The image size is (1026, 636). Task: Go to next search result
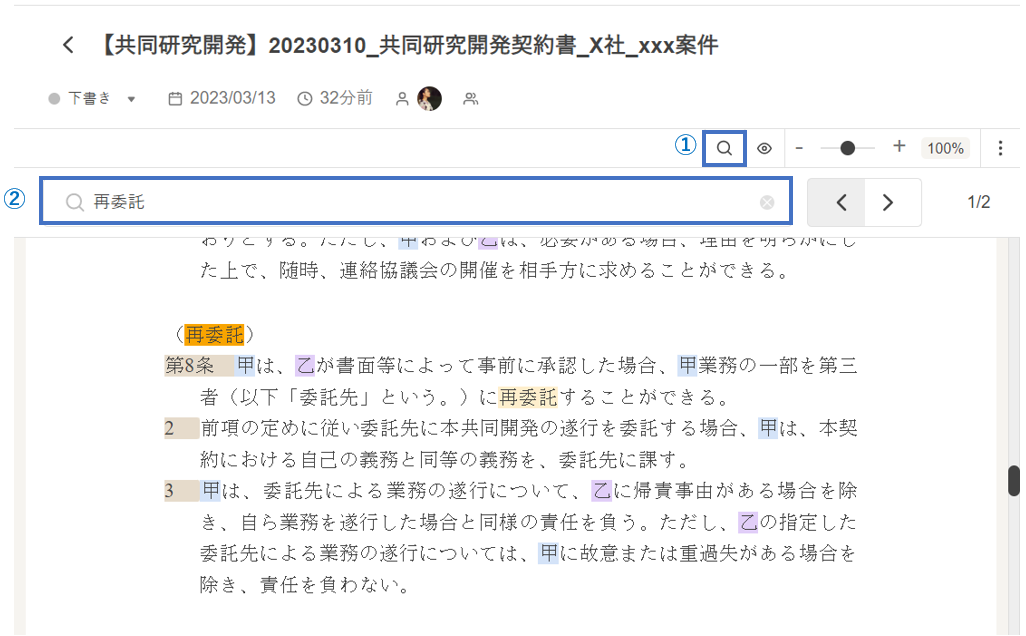[x=888, y=202]
